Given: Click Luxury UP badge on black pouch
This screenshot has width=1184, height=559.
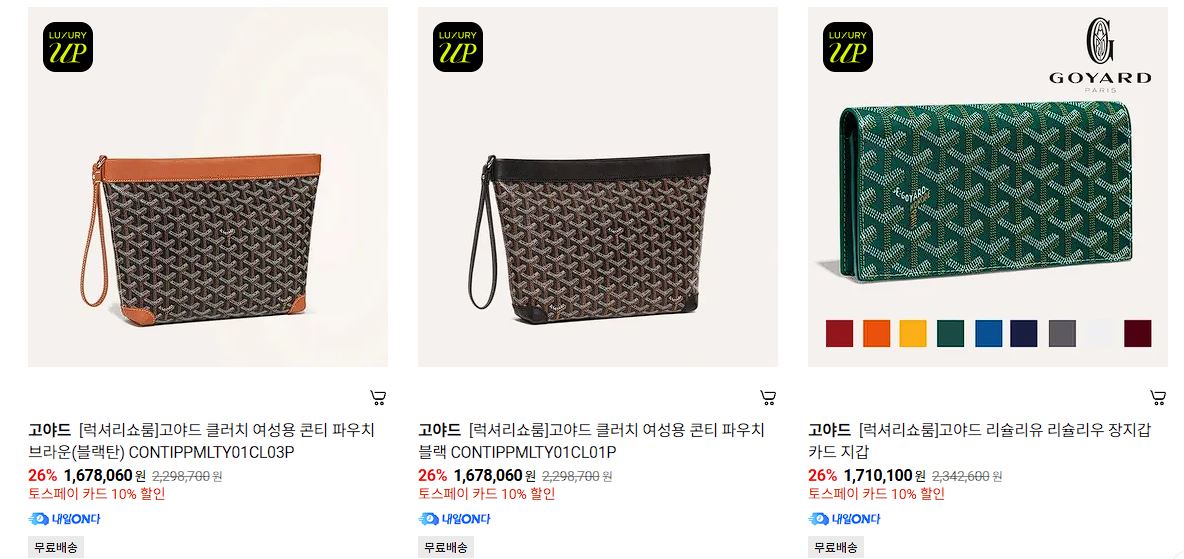Looking at the screenshot, I should [x=458, y=47].
